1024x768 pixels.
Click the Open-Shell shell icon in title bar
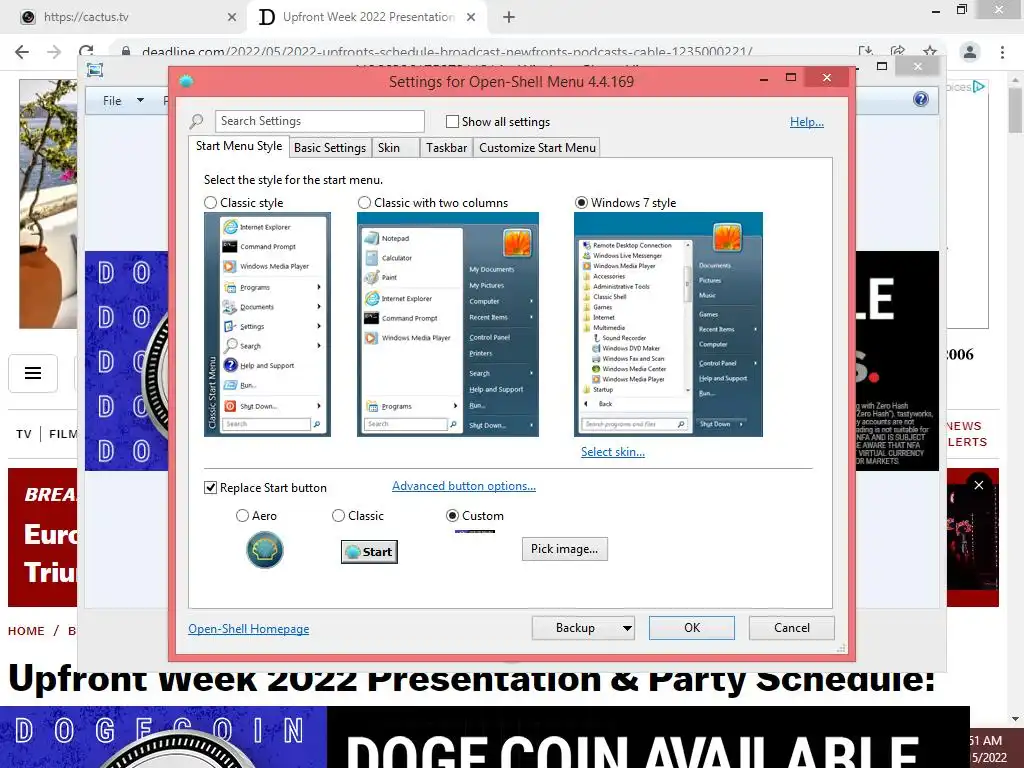(186, 81)
